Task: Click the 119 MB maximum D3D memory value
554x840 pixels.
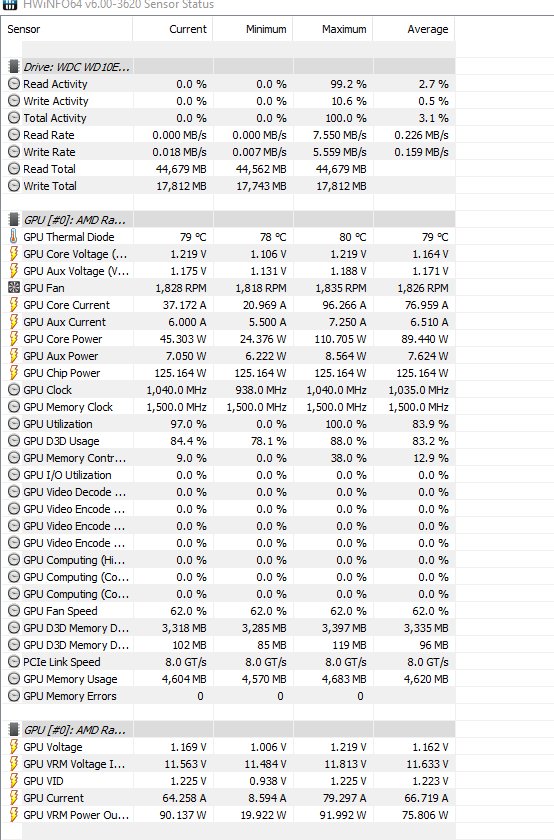Action: (349, 645)
